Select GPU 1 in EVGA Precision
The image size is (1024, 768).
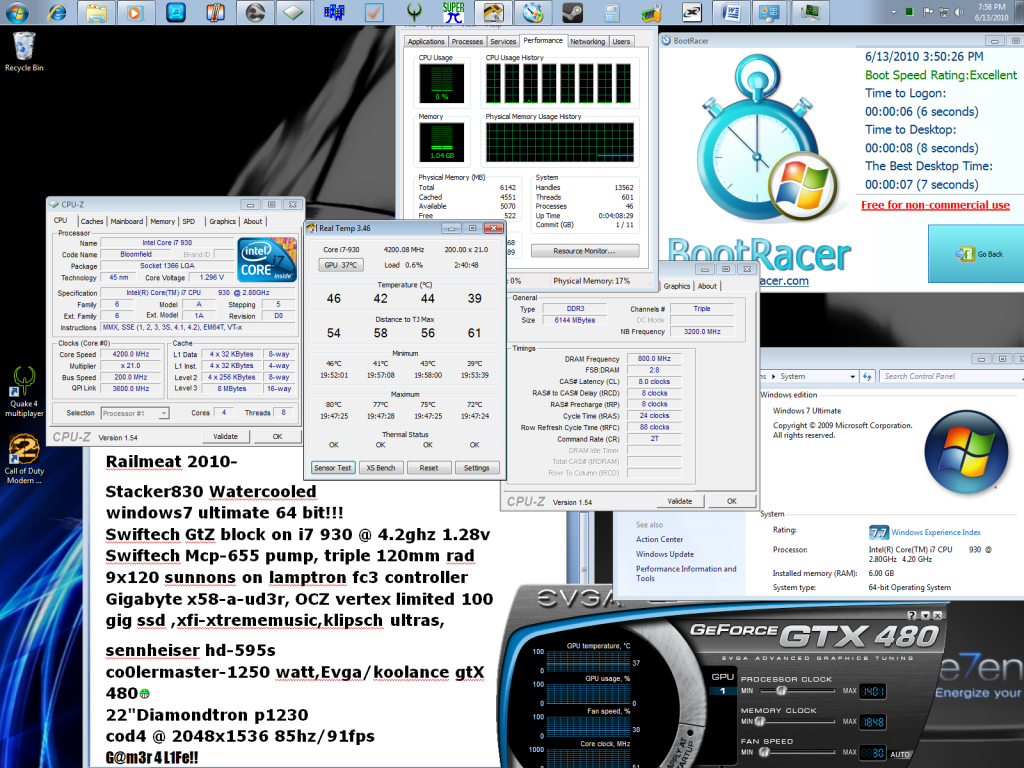[x=723, y=691]
